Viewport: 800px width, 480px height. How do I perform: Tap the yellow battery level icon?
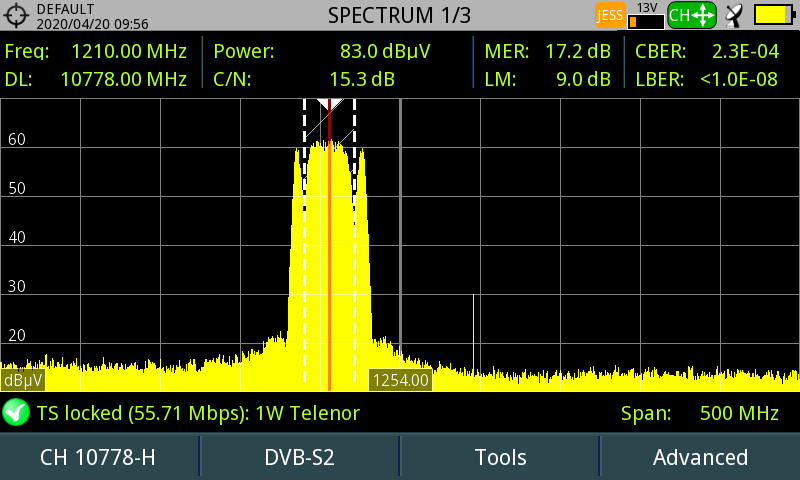click(774, 15)
